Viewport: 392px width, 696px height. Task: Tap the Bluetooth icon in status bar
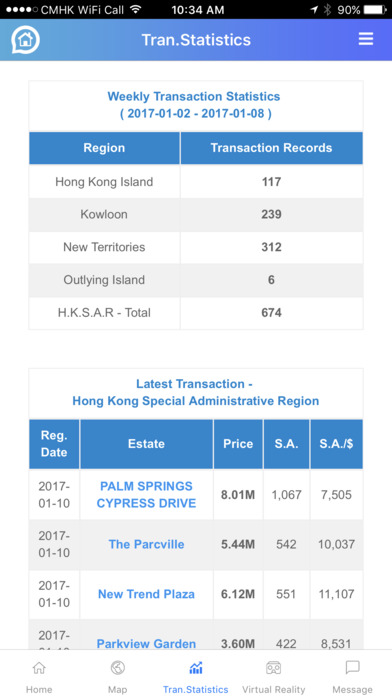click(328, 9)
